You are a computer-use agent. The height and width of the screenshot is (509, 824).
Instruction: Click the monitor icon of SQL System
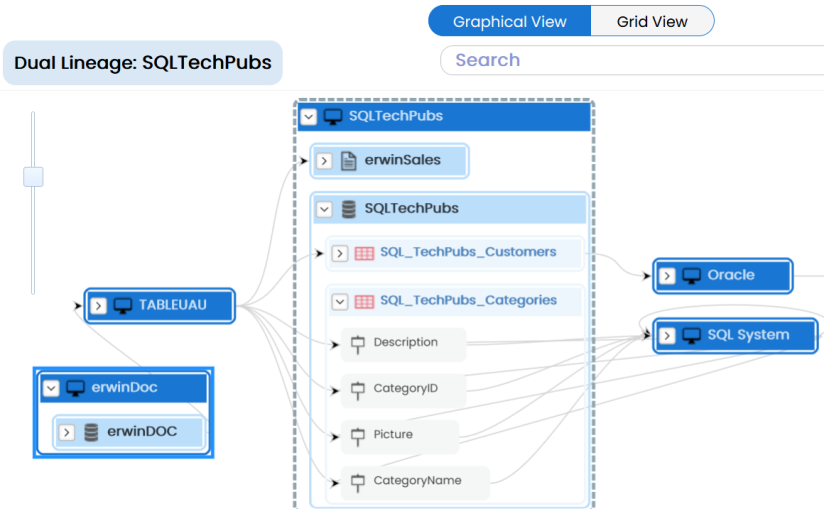(692, 336)
